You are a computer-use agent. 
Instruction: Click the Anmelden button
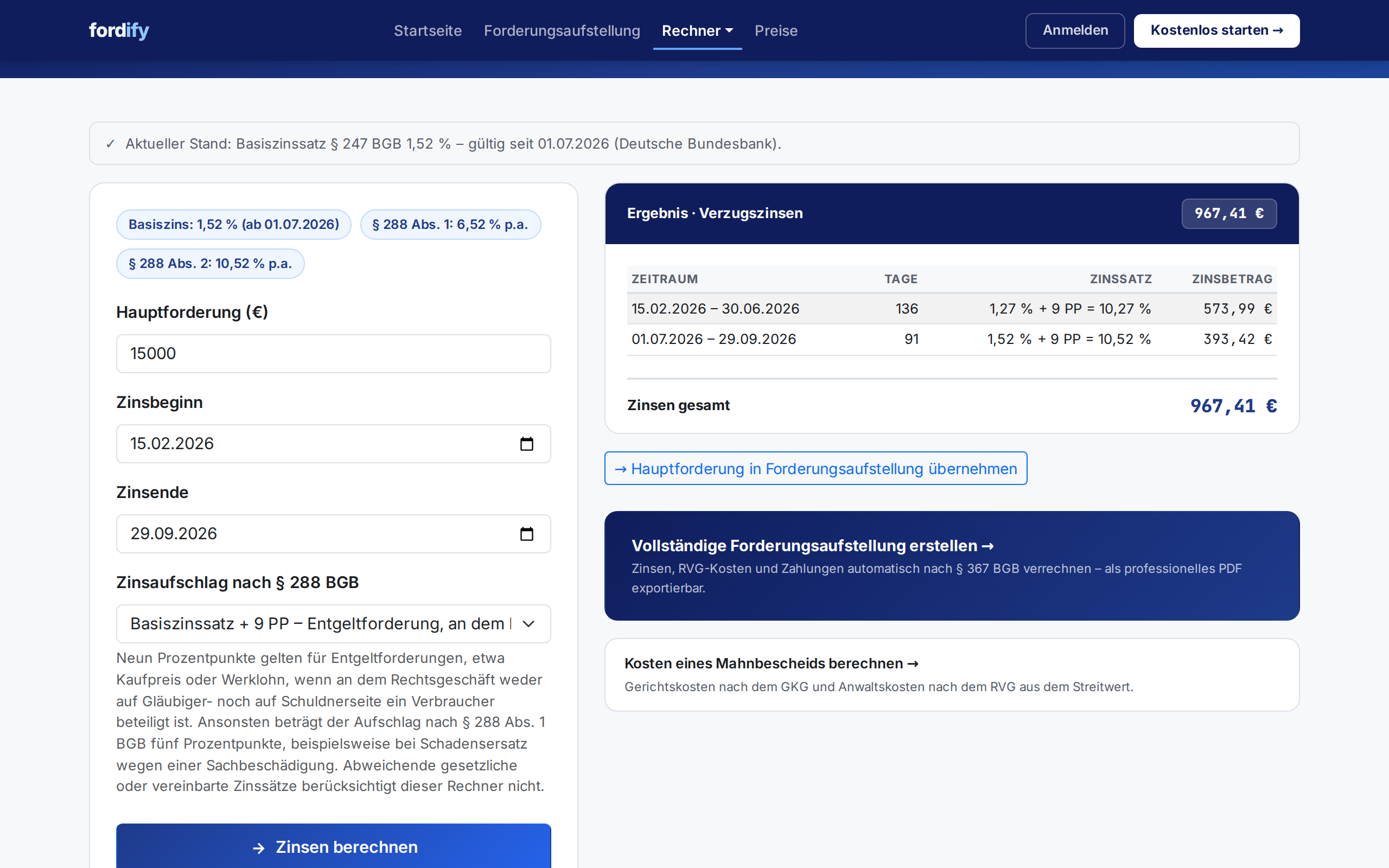tap(1075, 30)
